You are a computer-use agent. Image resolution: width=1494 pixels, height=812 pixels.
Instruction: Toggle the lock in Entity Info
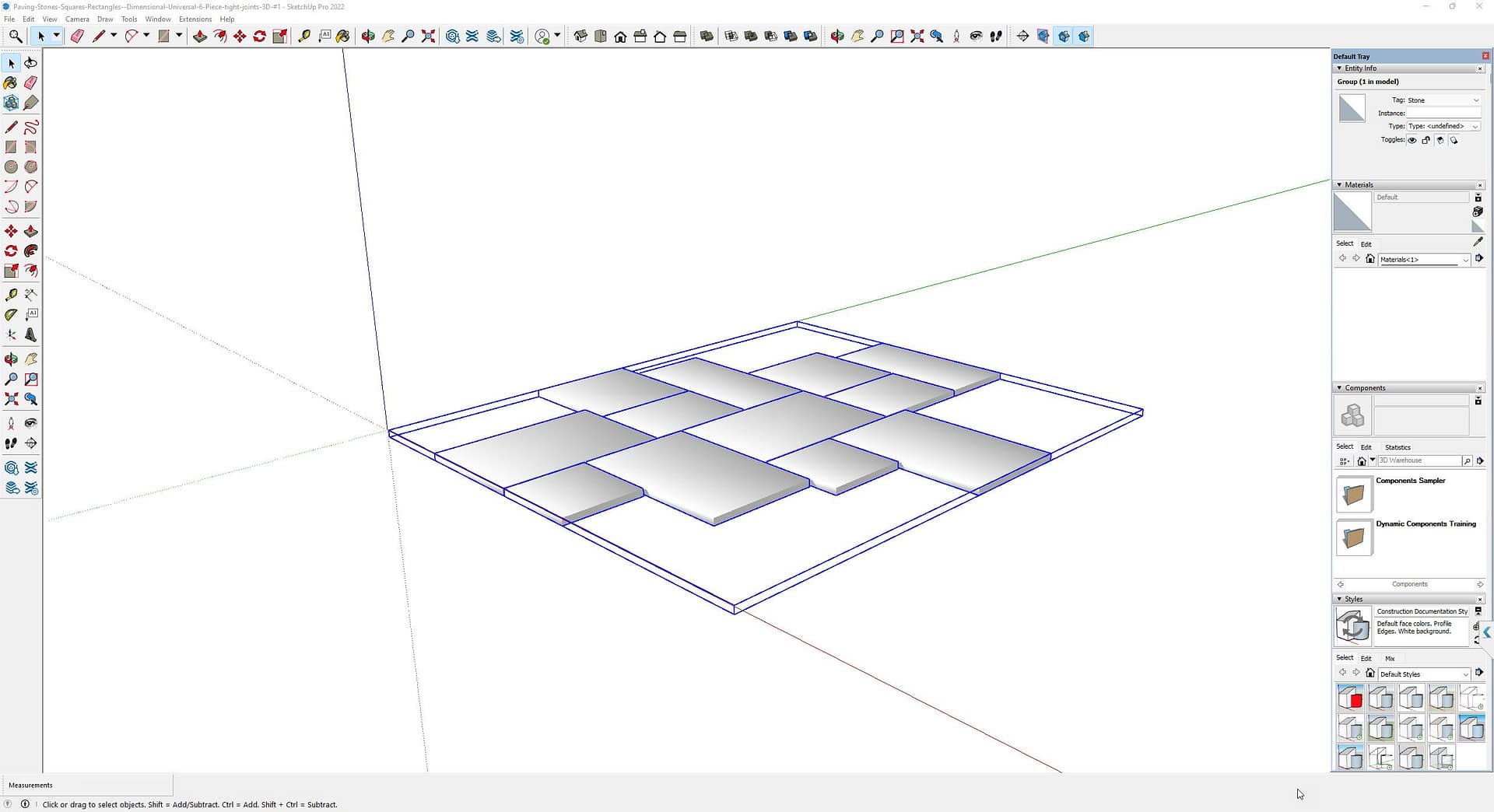(1426, 141)
